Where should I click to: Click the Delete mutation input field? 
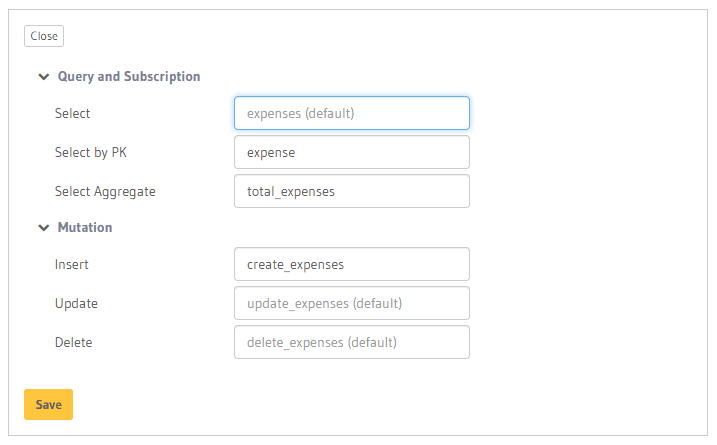click(351, 342)
